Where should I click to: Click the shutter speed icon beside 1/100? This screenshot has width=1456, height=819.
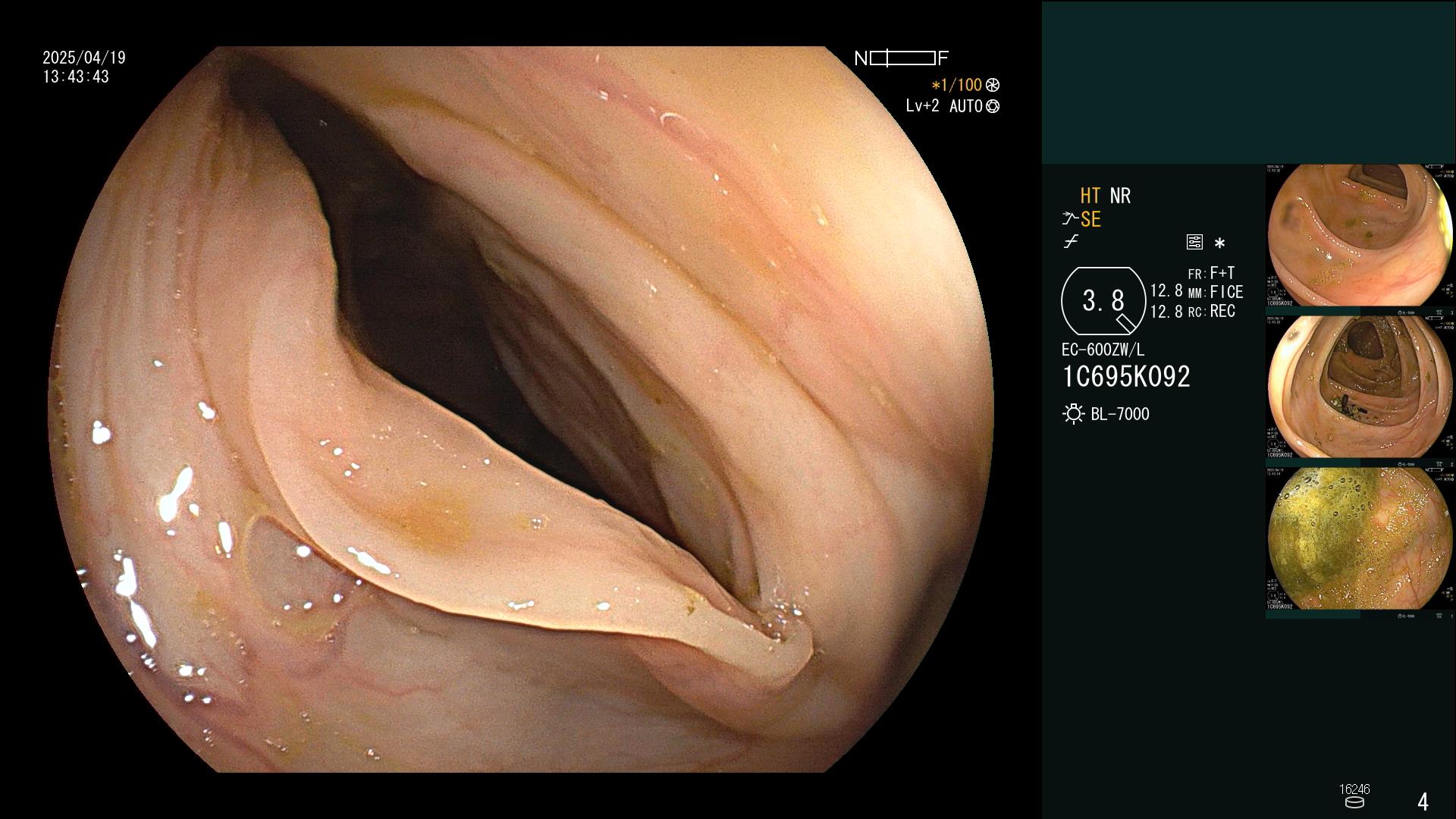(x=993, y=86)
